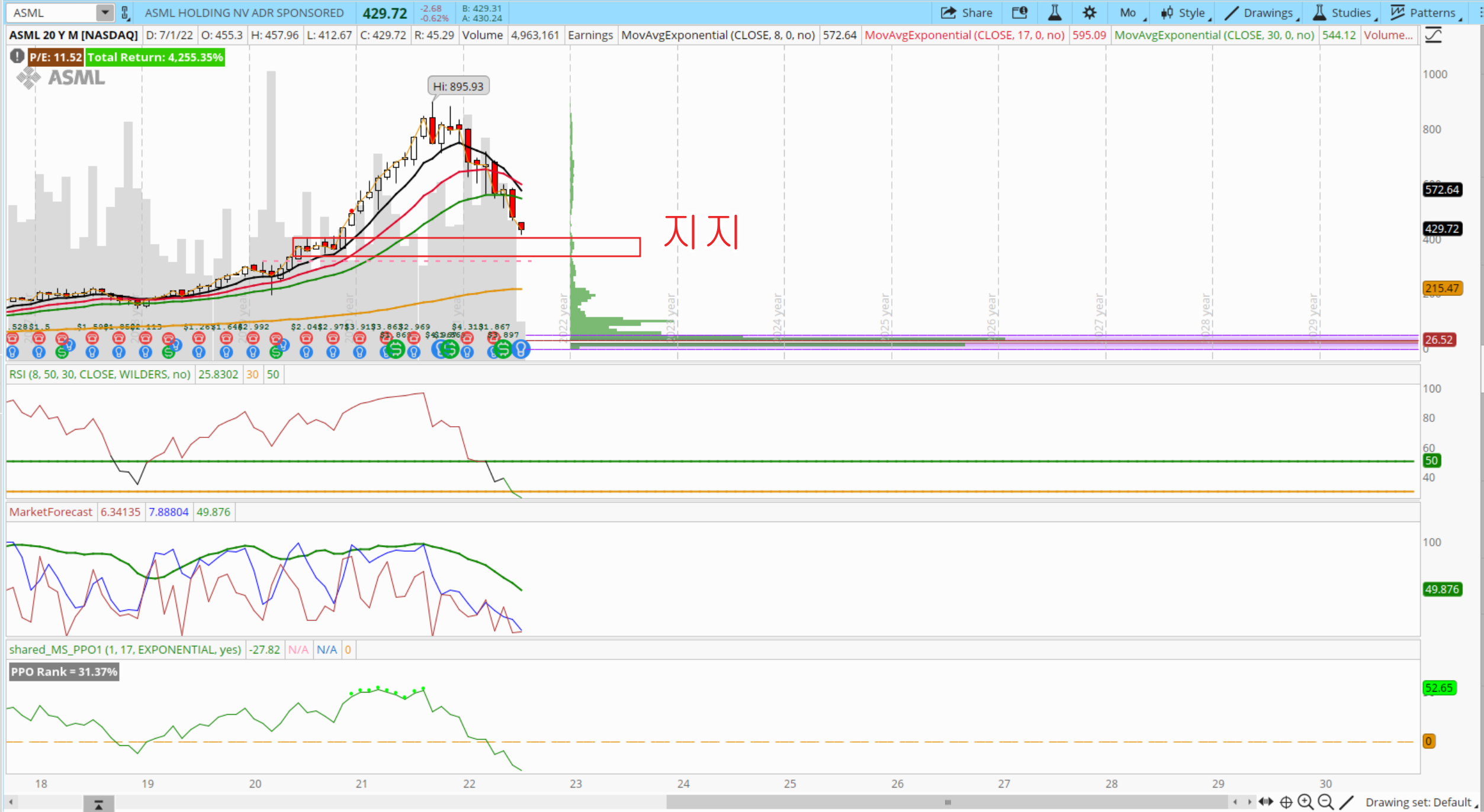
Task: Toggle the chart warning exclamation badge
Action: [17, 57]
